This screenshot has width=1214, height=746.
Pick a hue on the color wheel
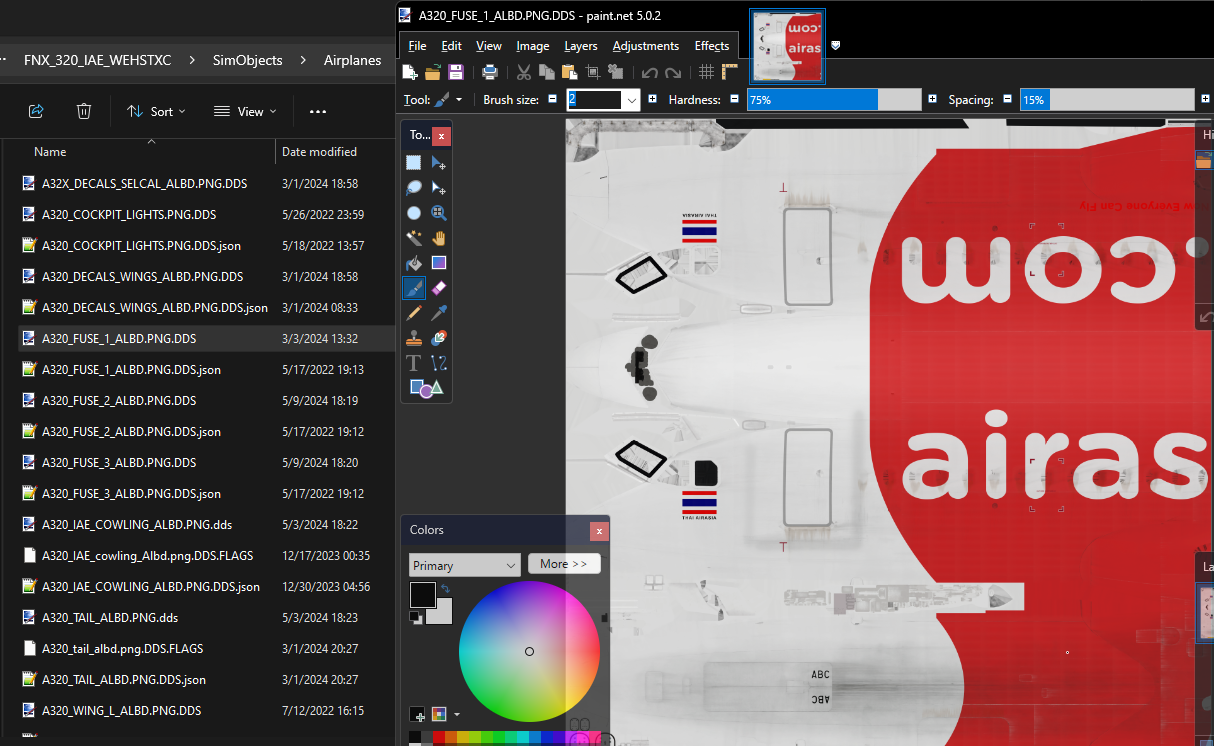tap(529, 651)
